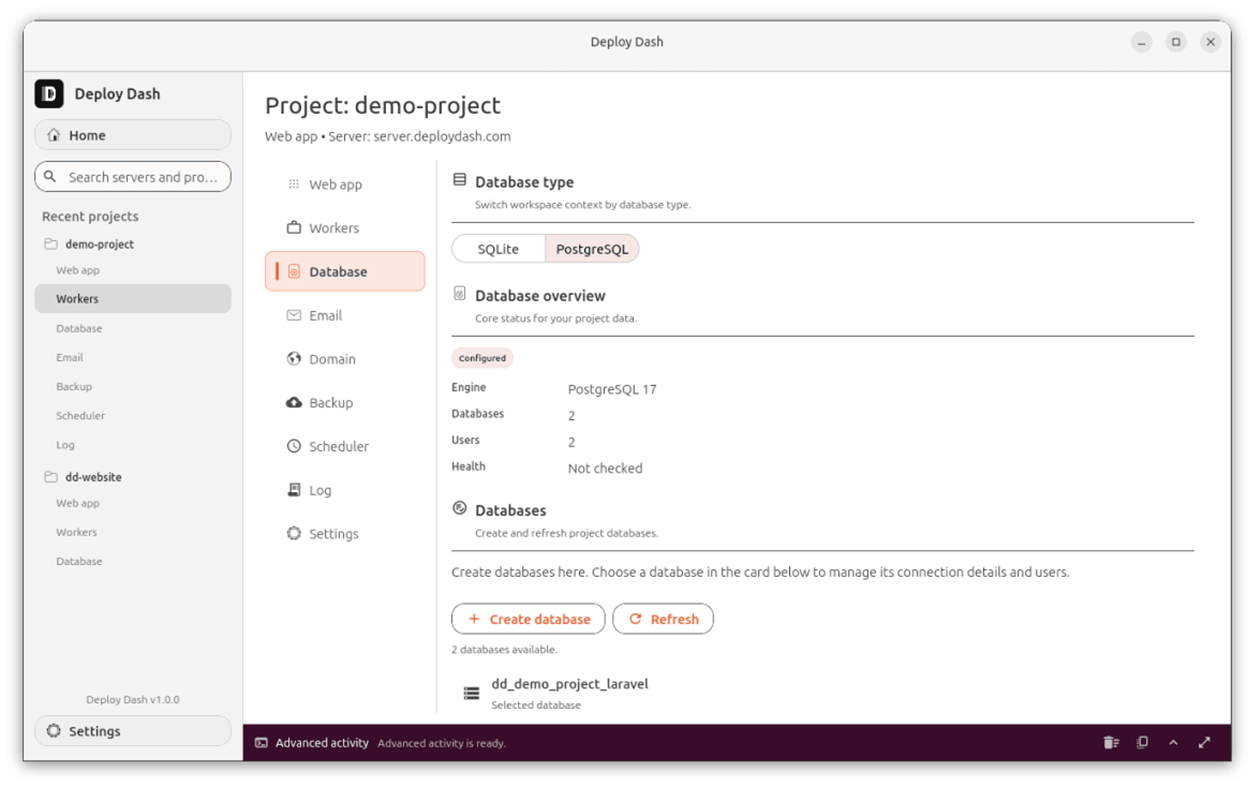Click the cloud icon for Backup in project menu
This screenshot has height=787, width=1254.
294,402
